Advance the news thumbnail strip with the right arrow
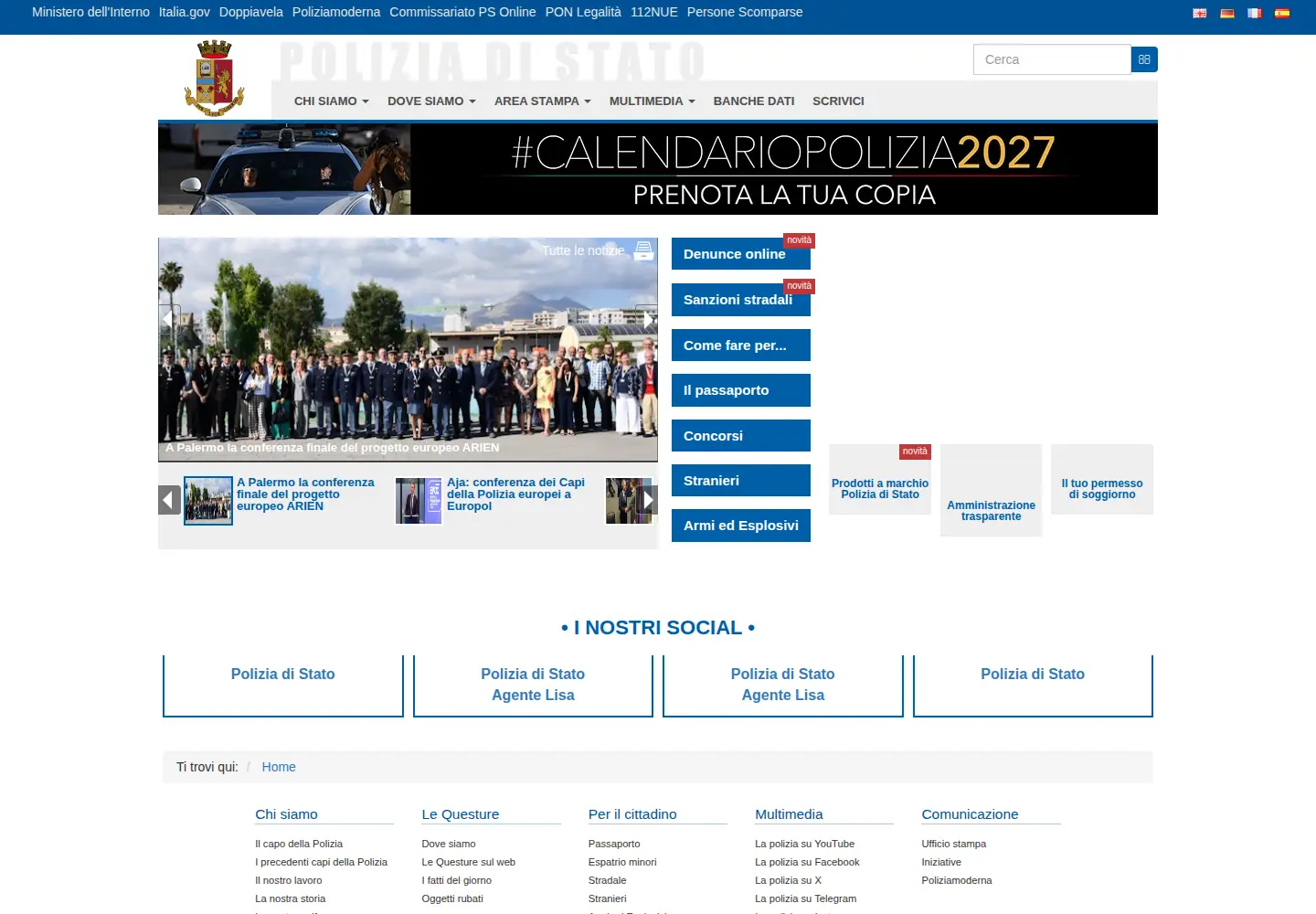This screenshot has width=1316, height=914. [648, 500]
